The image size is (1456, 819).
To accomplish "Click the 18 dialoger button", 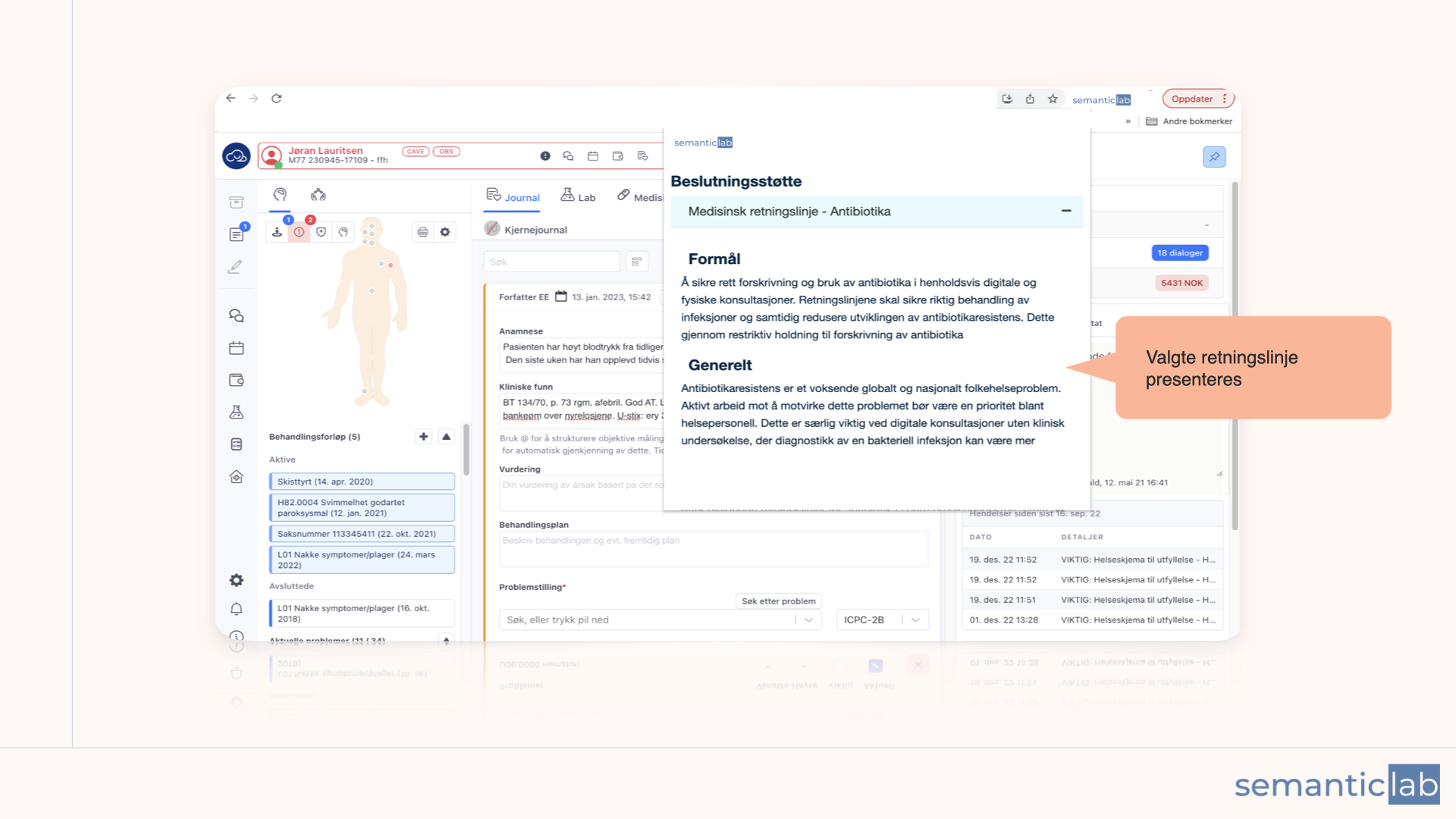I will (1179, 253).
